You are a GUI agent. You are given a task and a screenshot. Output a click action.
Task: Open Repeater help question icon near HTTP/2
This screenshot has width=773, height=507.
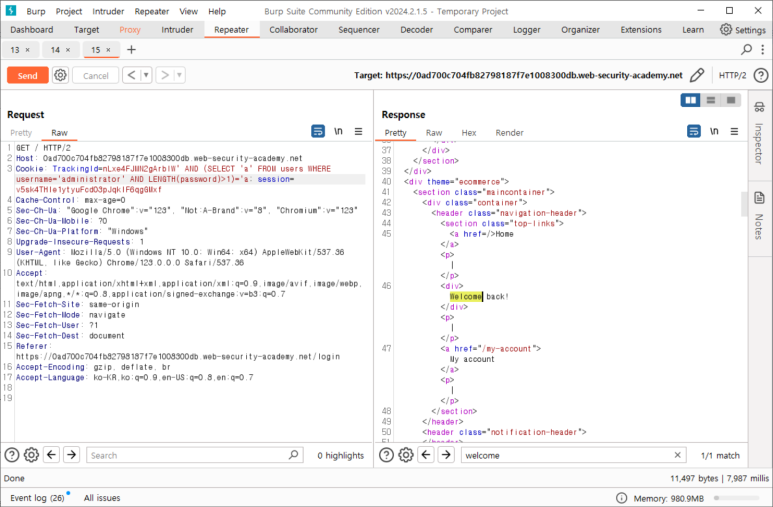pos(761,75)
